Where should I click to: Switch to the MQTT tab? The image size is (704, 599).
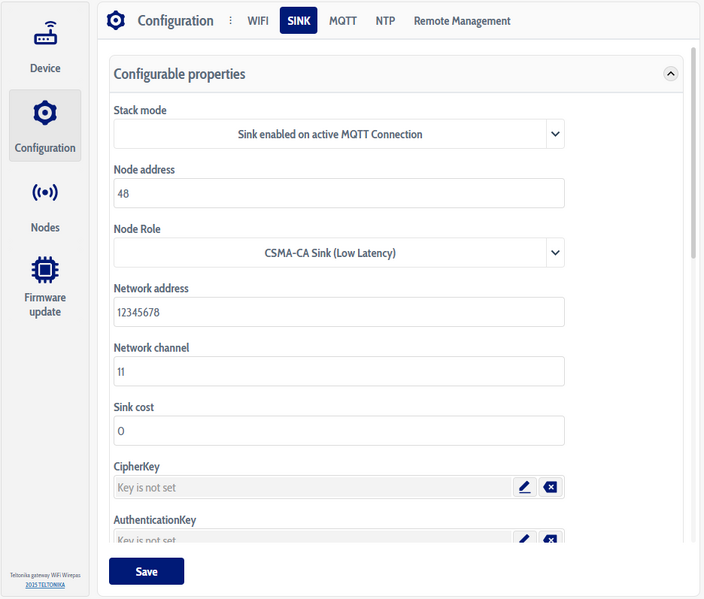(343, 21)
